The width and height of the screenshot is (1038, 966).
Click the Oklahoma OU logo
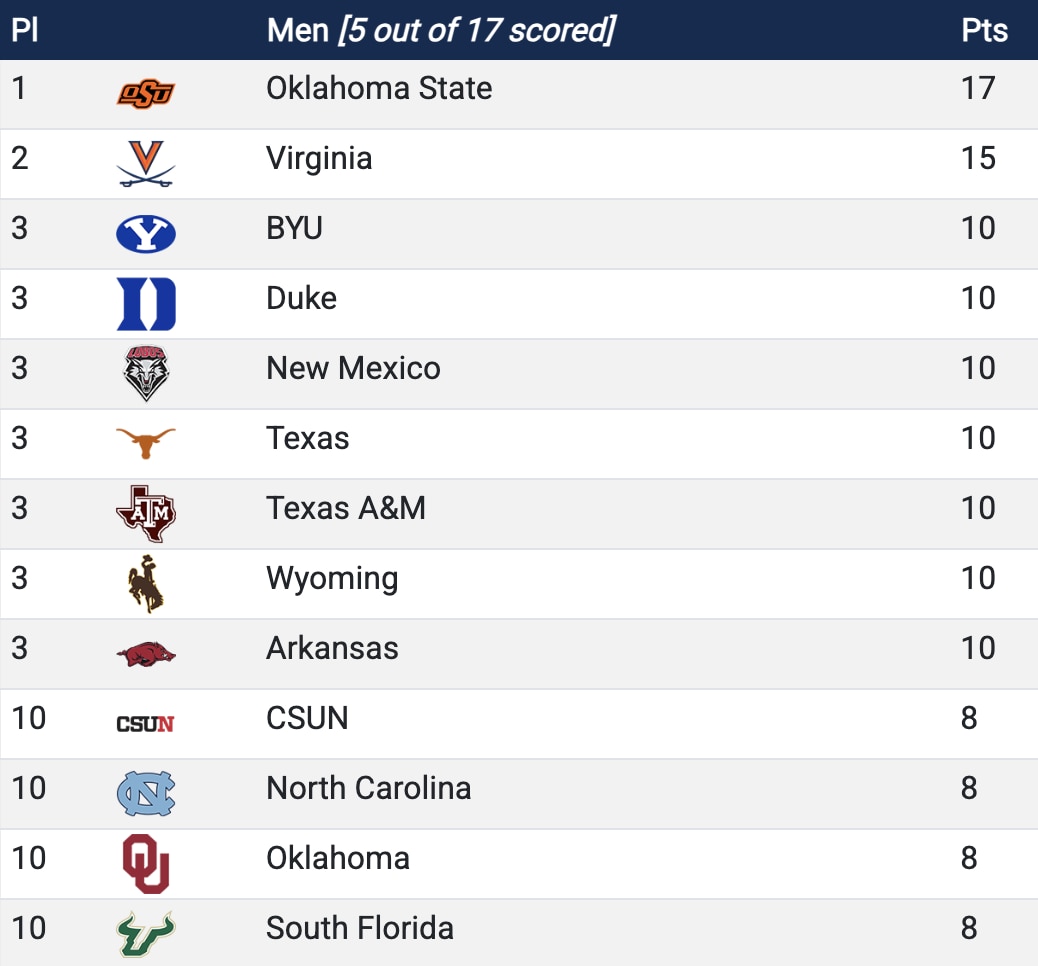[146, 863]
